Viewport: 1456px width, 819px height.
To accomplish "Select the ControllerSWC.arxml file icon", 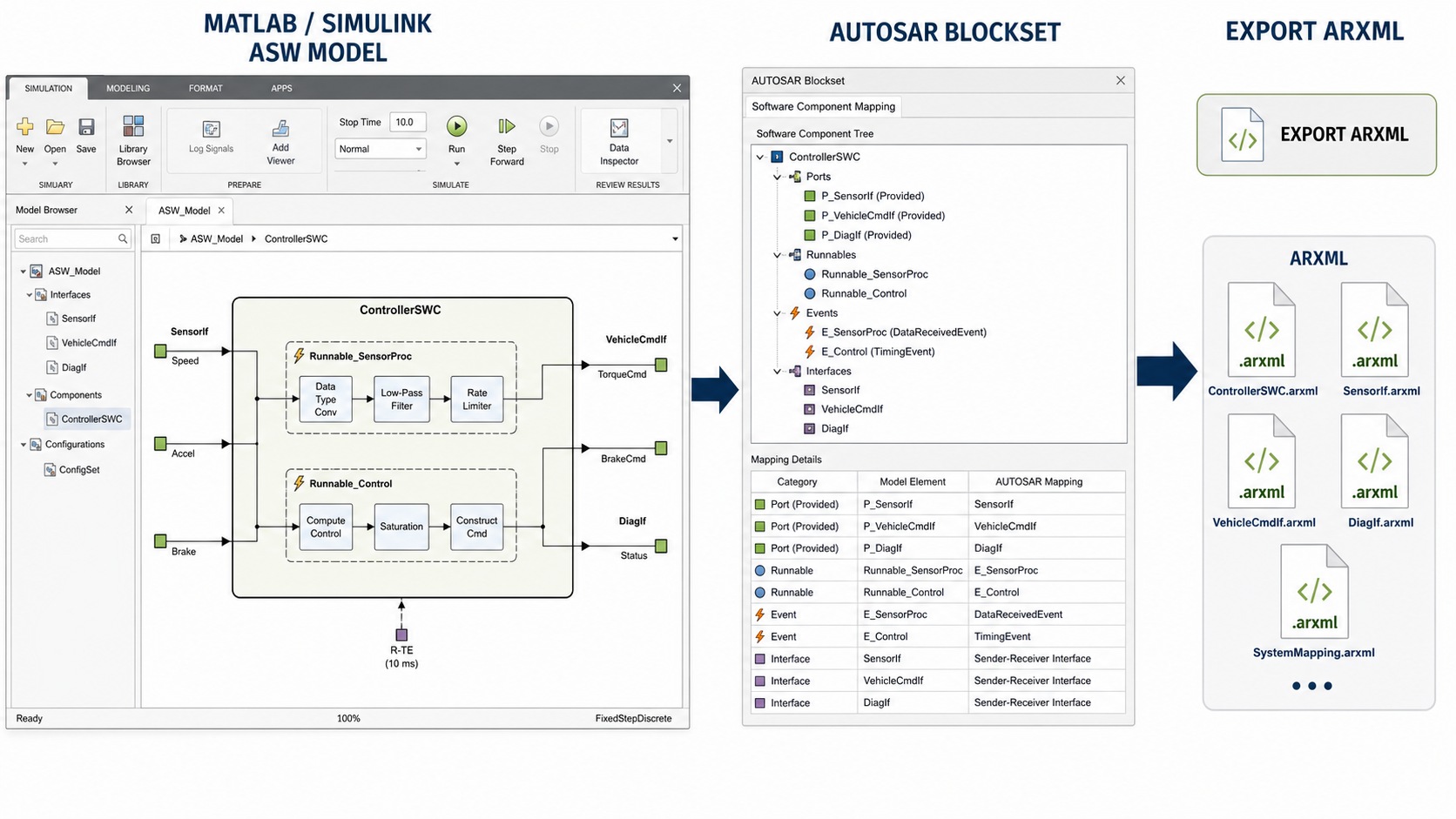I will (x=1262, y=329).
